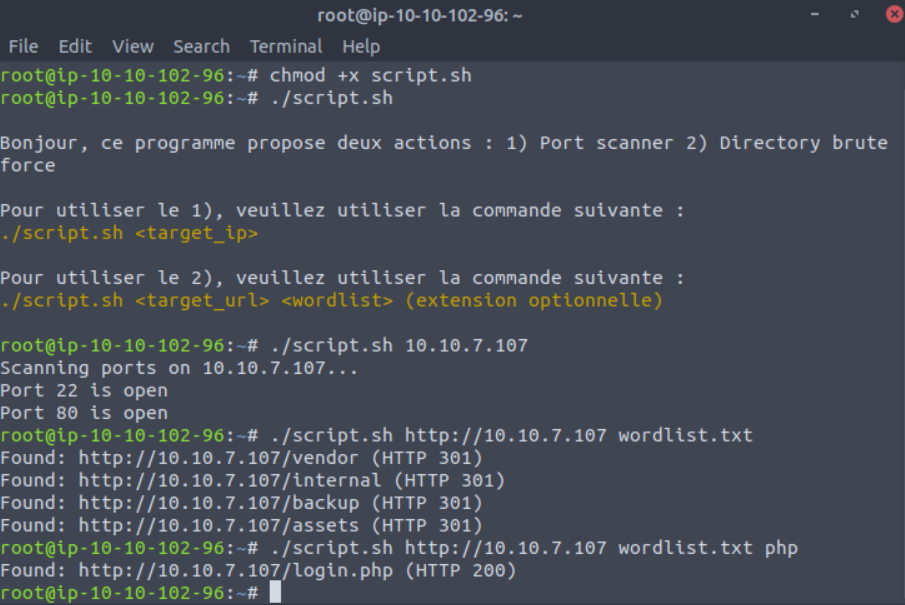Open the View menu
Screen dimensions: 905x605
[x=132, y=46]
